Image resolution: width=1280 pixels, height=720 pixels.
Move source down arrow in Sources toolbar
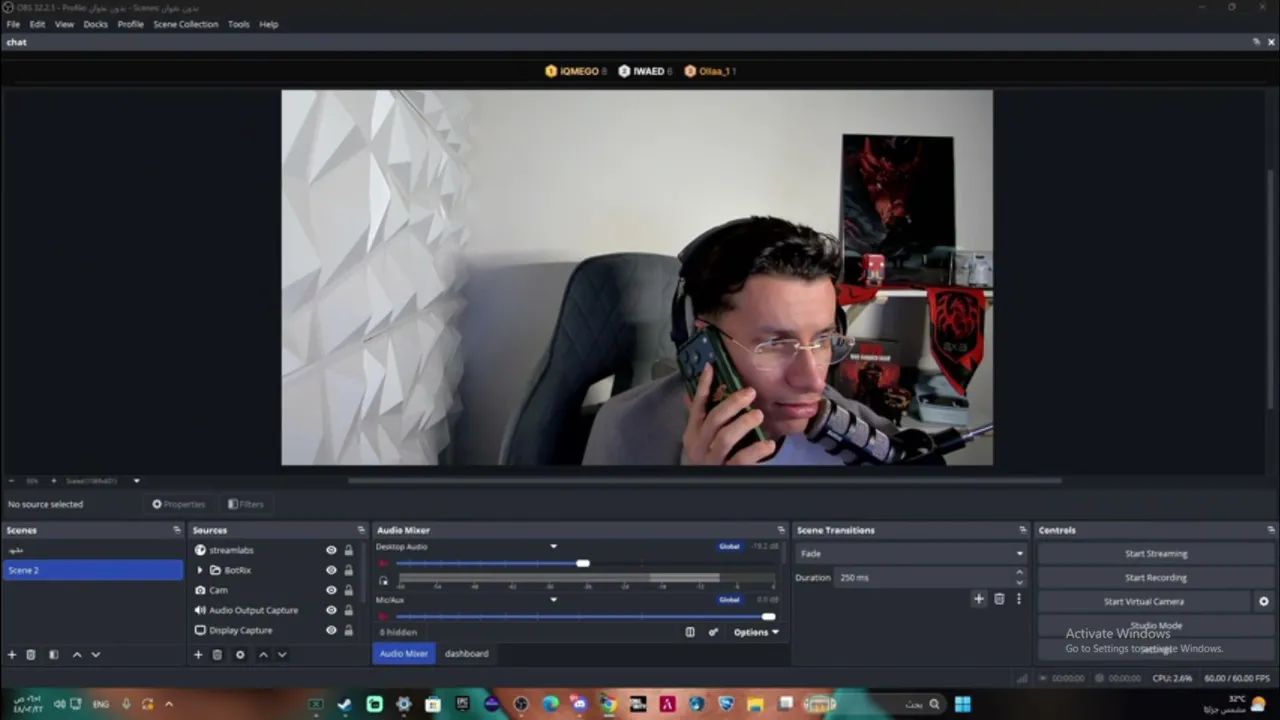[282, 655]
